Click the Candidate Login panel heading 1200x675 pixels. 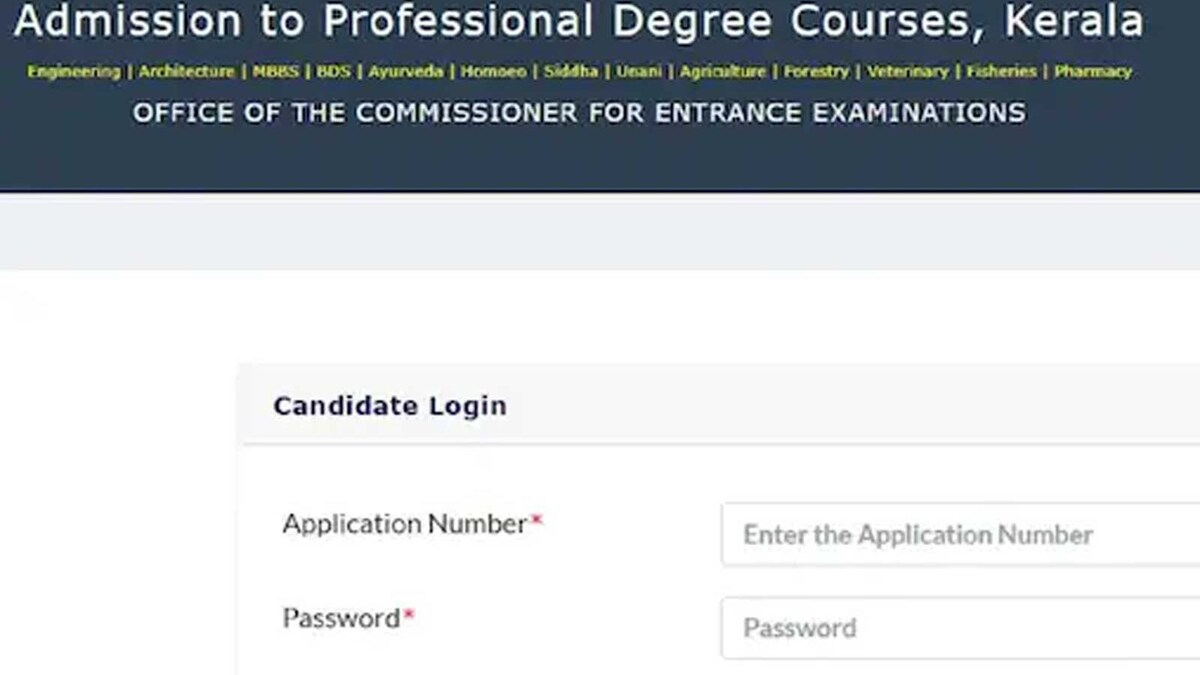391,406
